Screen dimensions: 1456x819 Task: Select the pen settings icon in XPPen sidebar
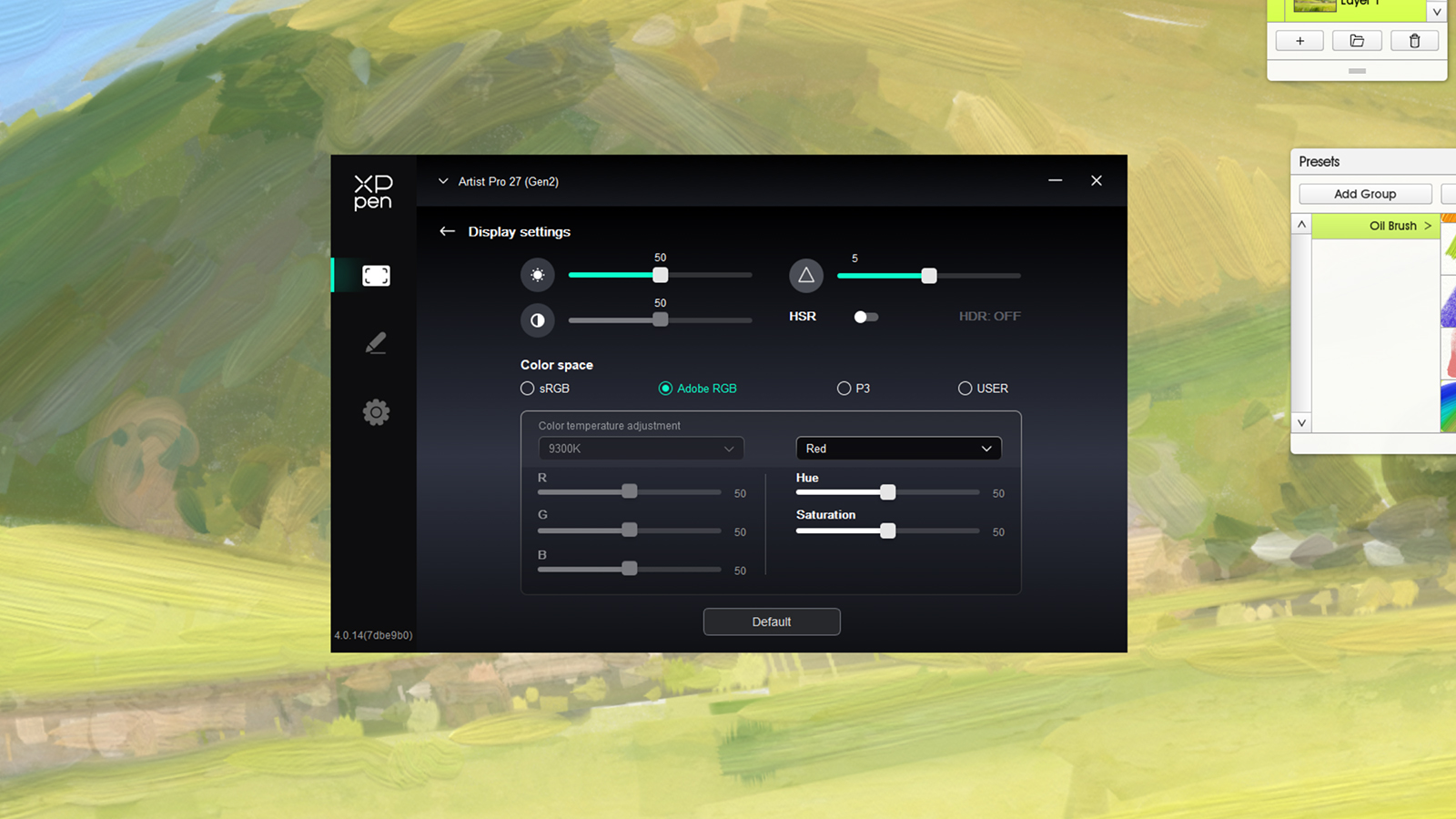[x=376, y=343]
